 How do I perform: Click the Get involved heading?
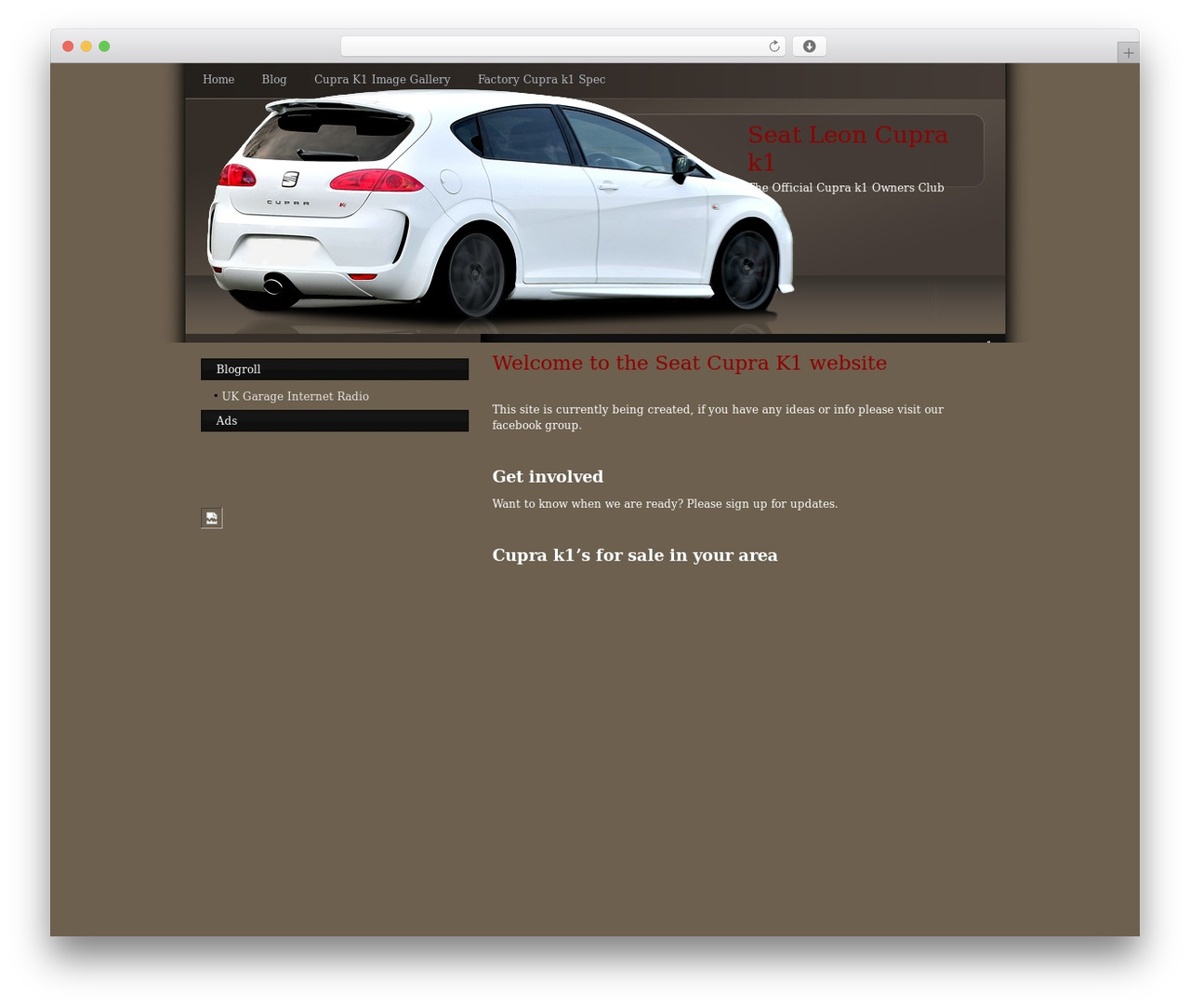(x=548, y=477)
